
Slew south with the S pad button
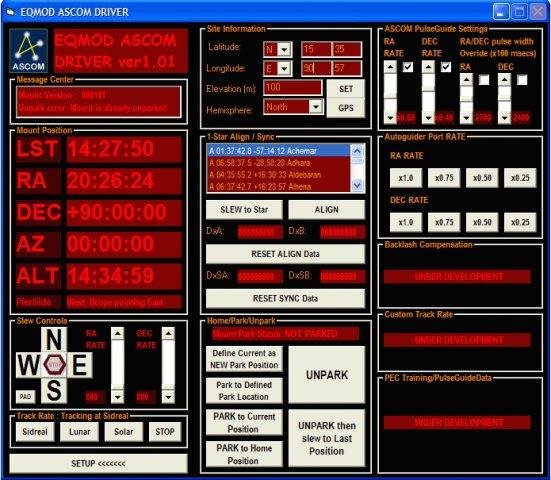pyautogui.click(x=54, y=390)
